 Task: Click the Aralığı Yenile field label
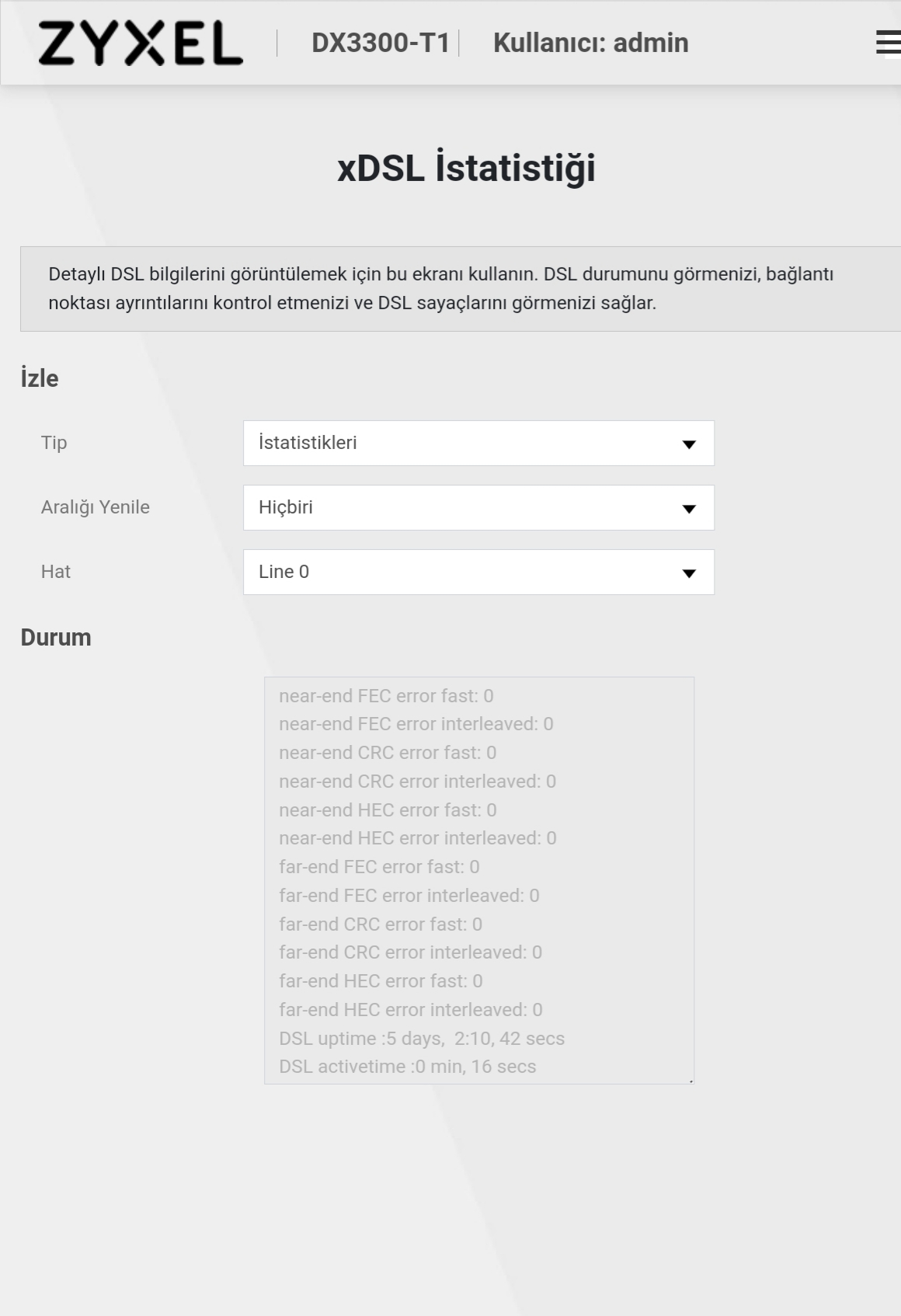pyautogui.click(x=96, y=507)
